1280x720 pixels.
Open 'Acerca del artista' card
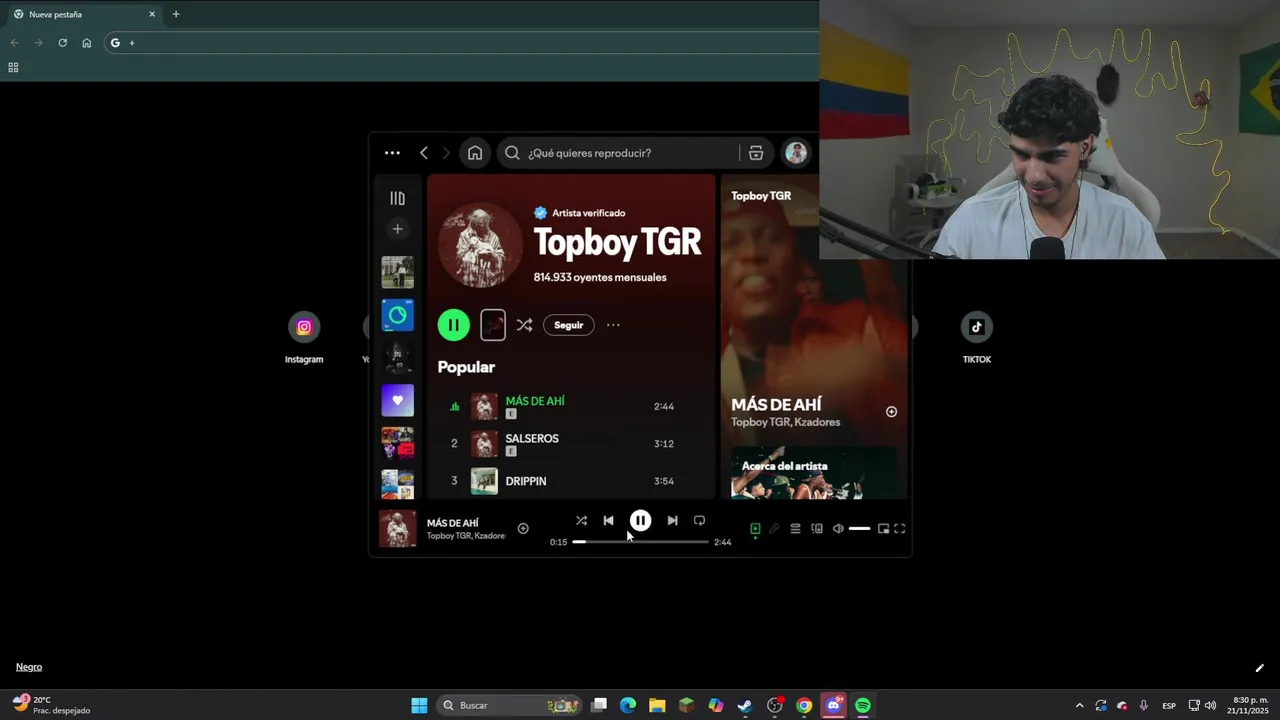tap(814, 472)
